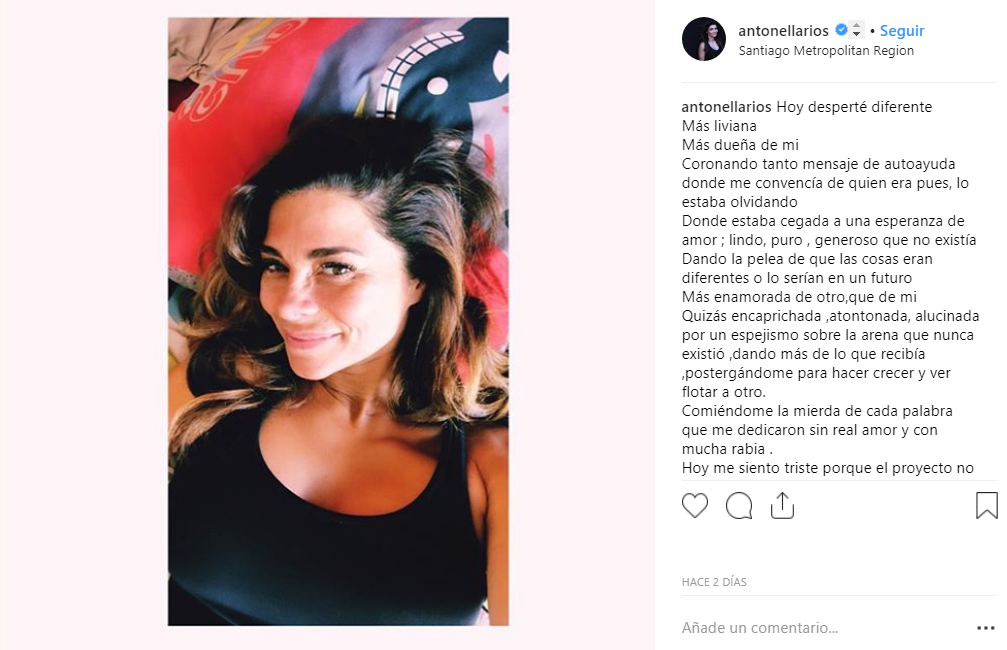Click the blue verified badge beside antonellarios

(841, 30)
